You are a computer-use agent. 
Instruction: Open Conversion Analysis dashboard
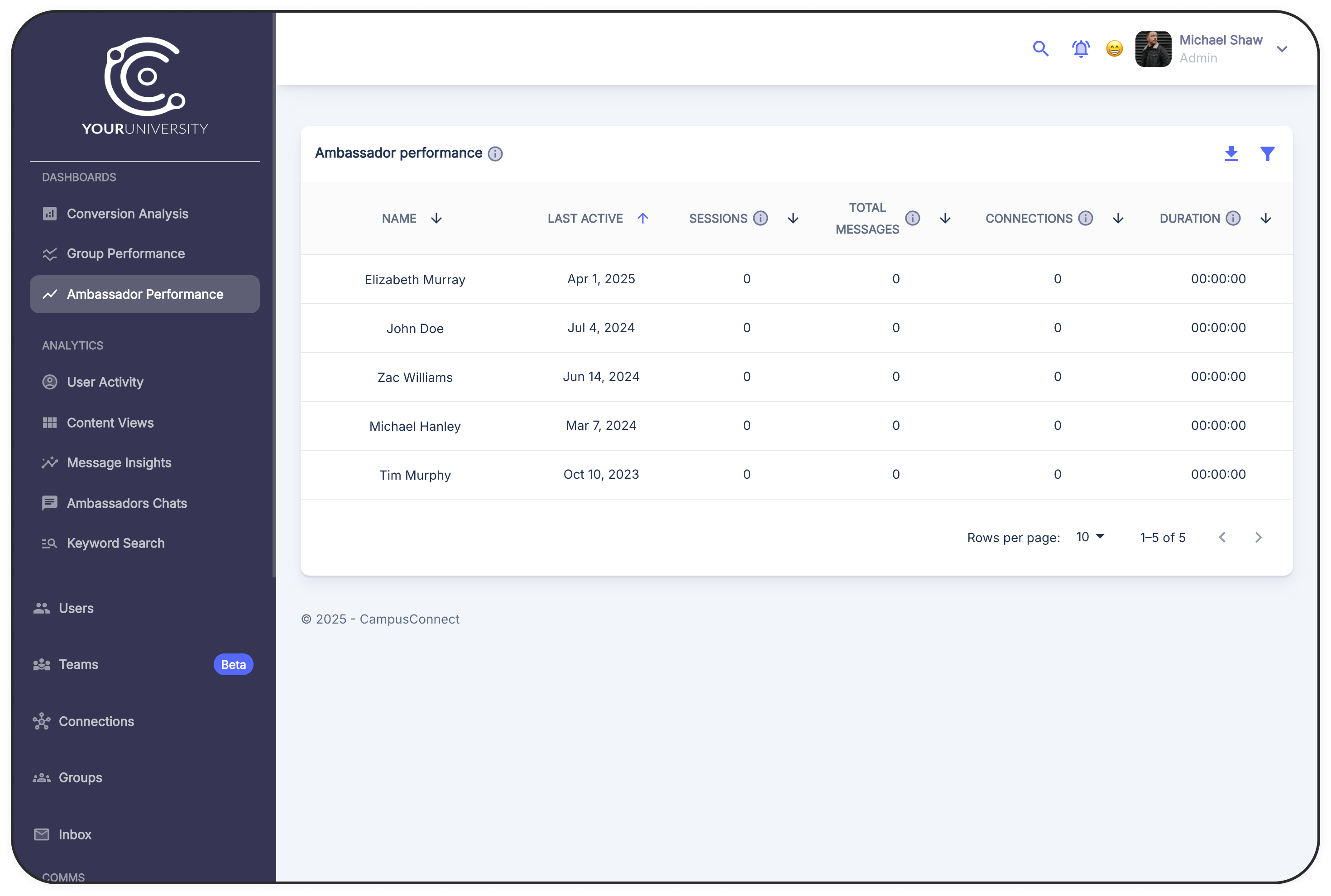(145, 214)
